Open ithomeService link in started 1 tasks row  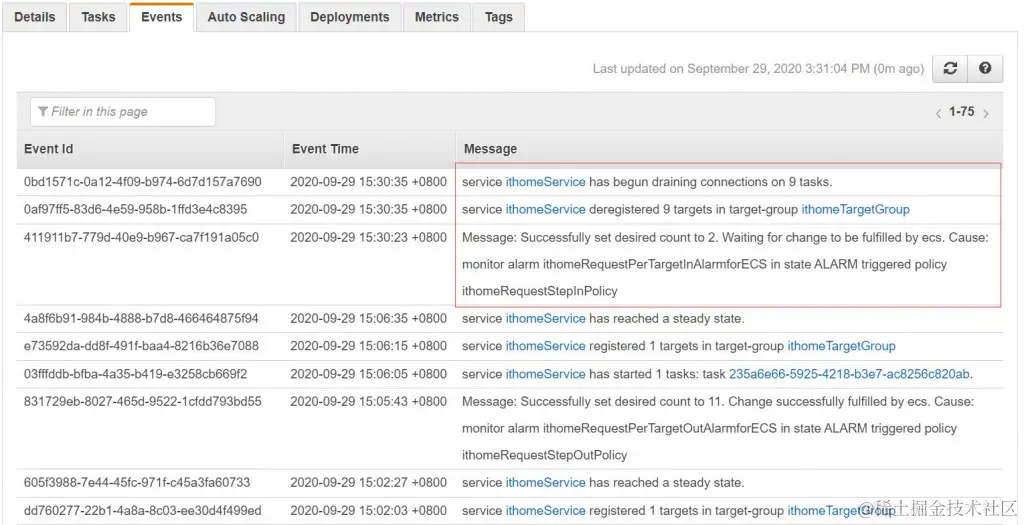pyautogui.click(x=545, y=374)
